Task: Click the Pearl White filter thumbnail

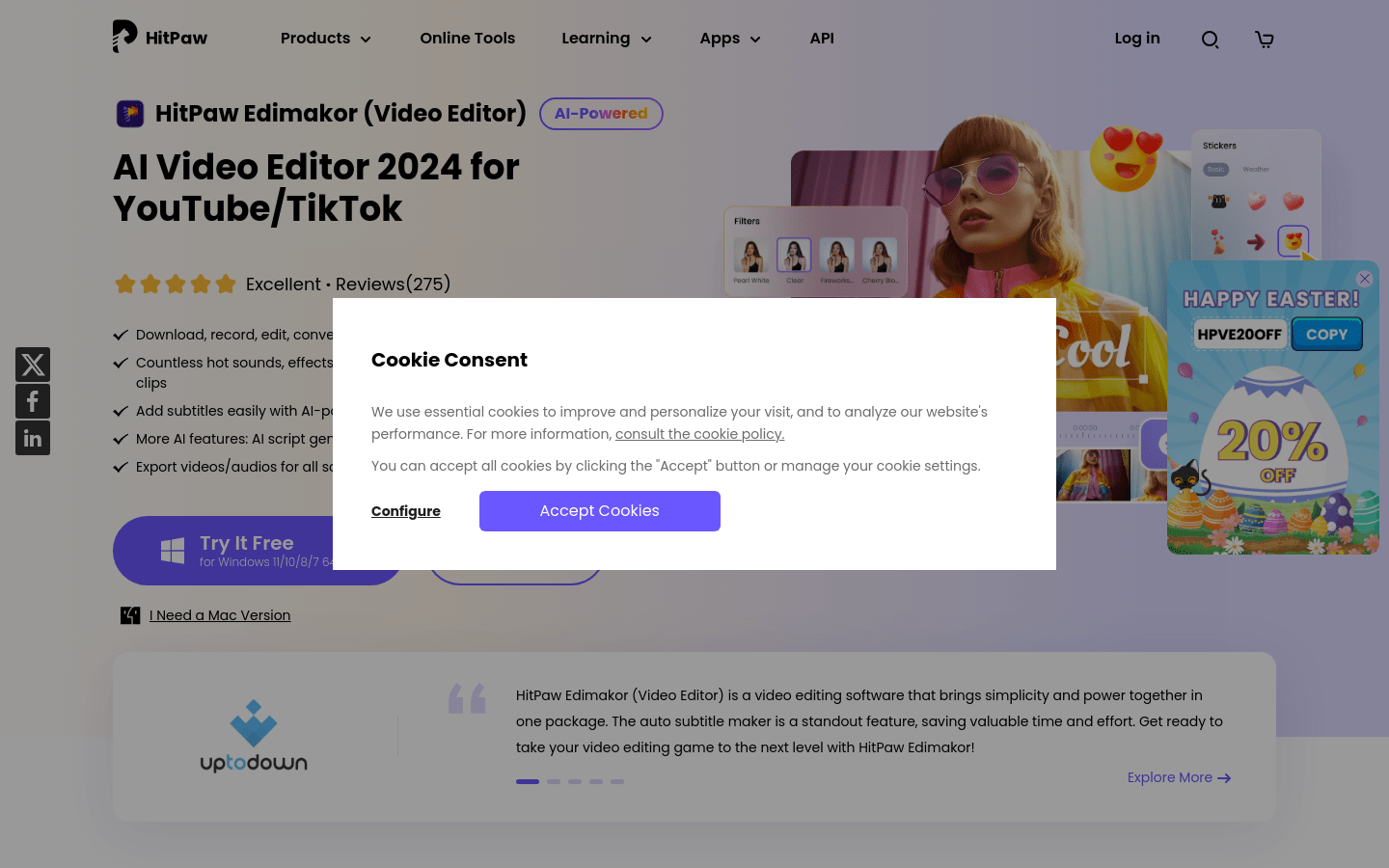Action: point(750,256)
